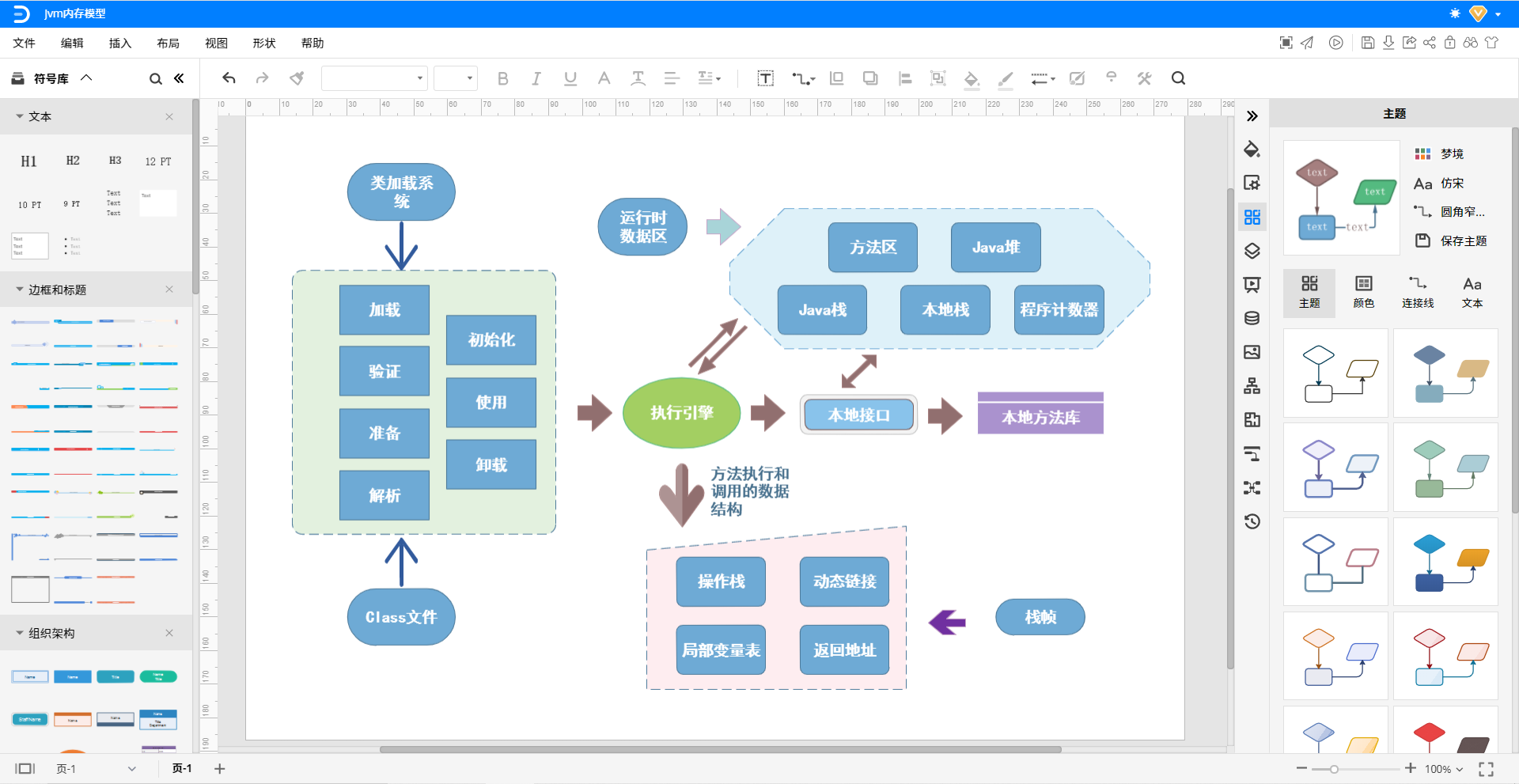Click the save icon in top bar
1519x784 pixels.
[1368, 43]
